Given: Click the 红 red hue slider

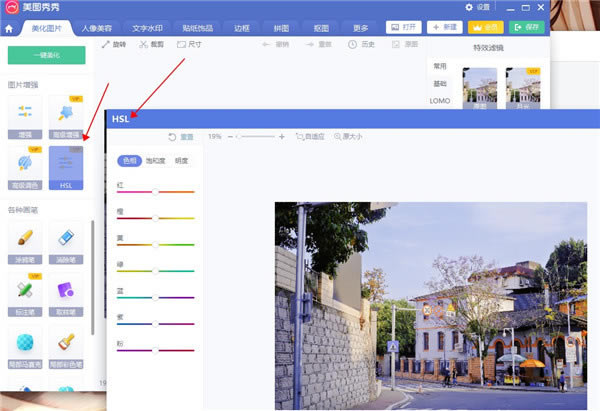Looking at the screenshot, I should coord(156,192).
